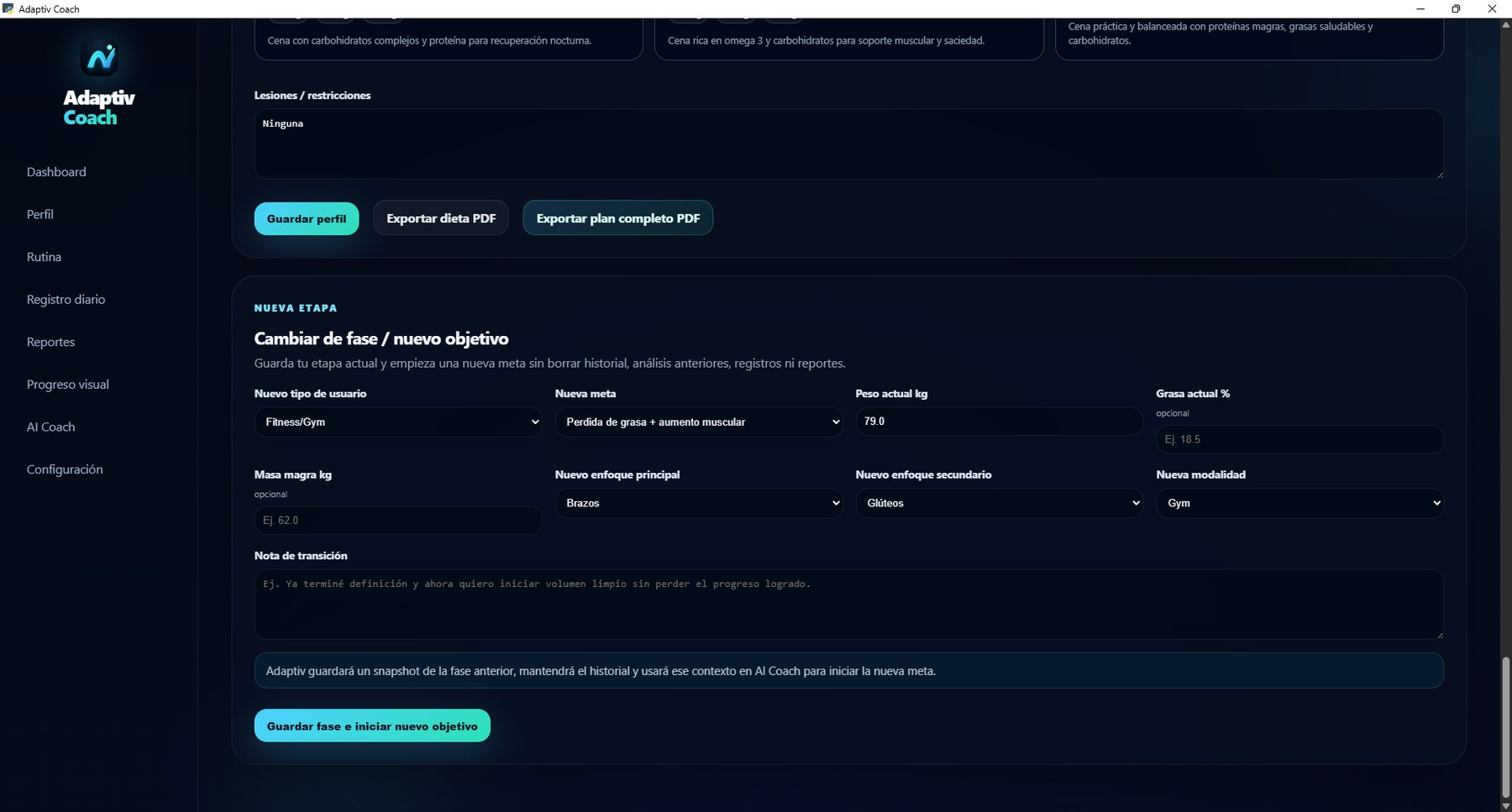Focus the Nota de transición text area
This screenshot has height=812, width=1512.
(x=848, y=604)
